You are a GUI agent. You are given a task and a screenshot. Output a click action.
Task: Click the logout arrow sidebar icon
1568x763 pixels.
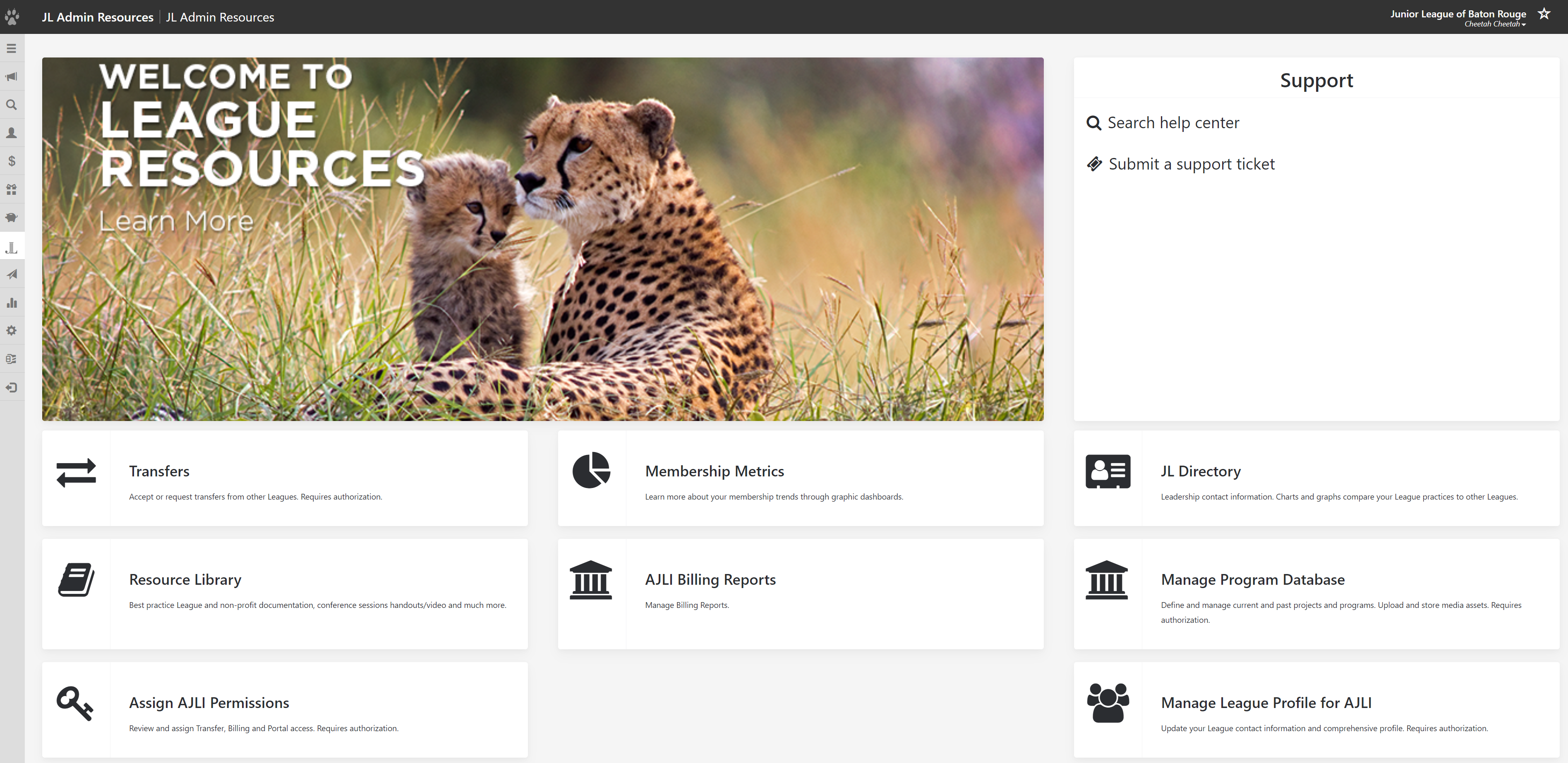12,387
